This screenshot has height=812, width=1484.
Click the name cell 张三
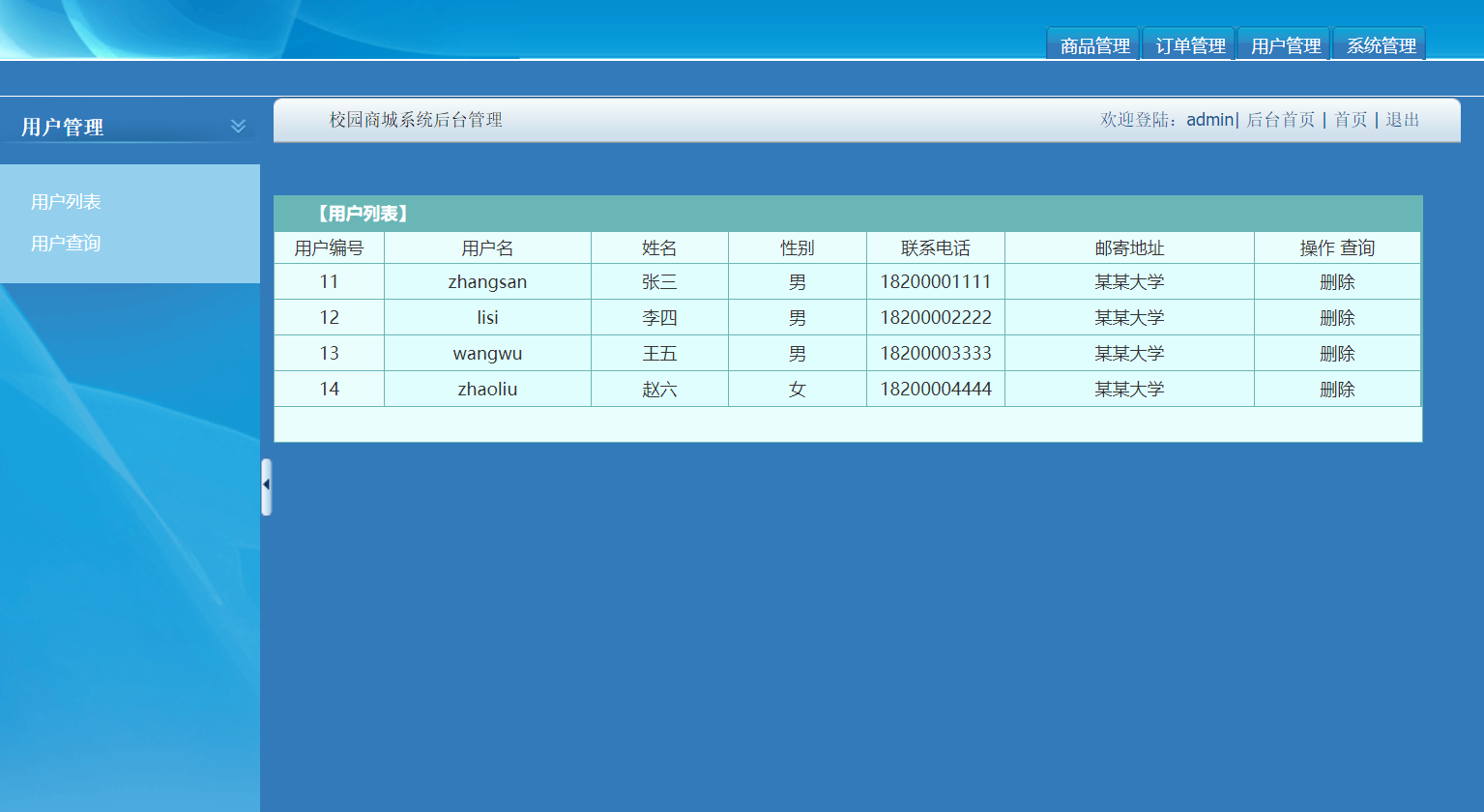tap(659, 282)
